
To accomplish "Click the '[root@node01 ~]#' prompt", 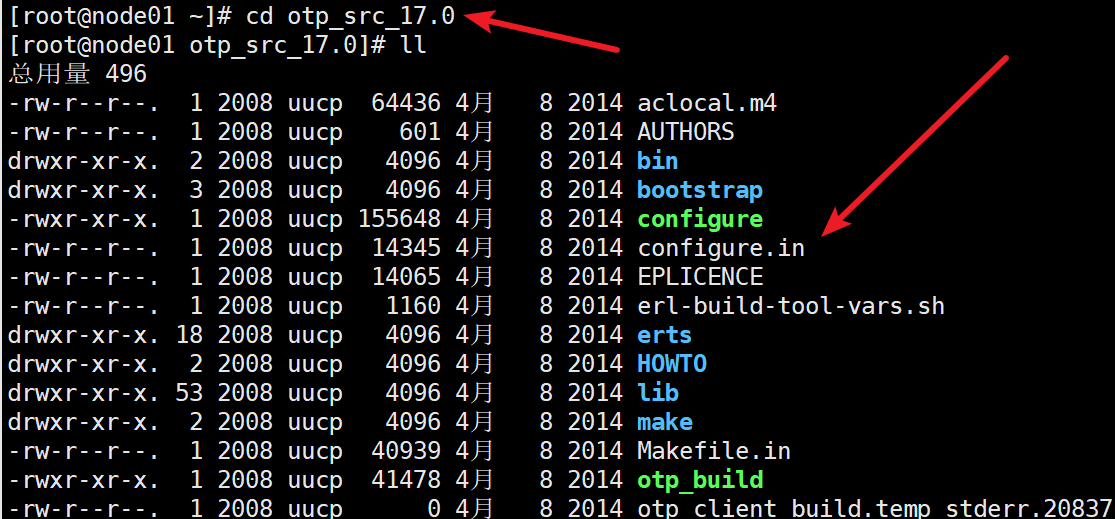I will (x=119, y=16).
